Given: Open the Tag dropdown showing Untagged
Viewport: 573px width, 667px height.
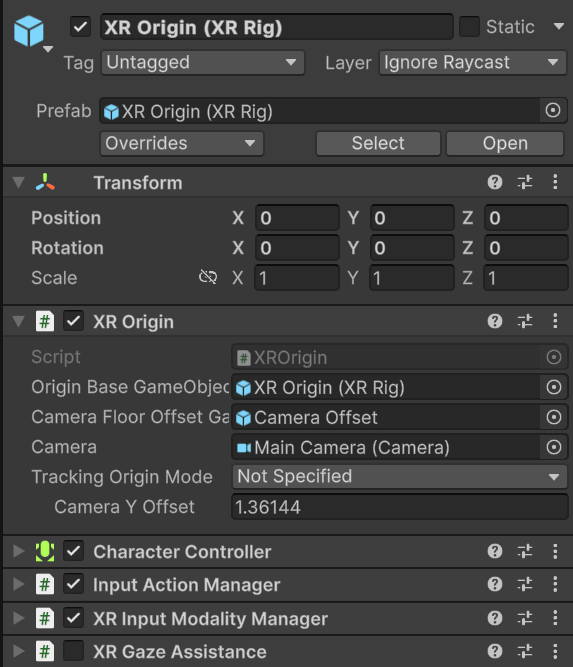Looking at the screenshot, I should [x=203, y=63].
